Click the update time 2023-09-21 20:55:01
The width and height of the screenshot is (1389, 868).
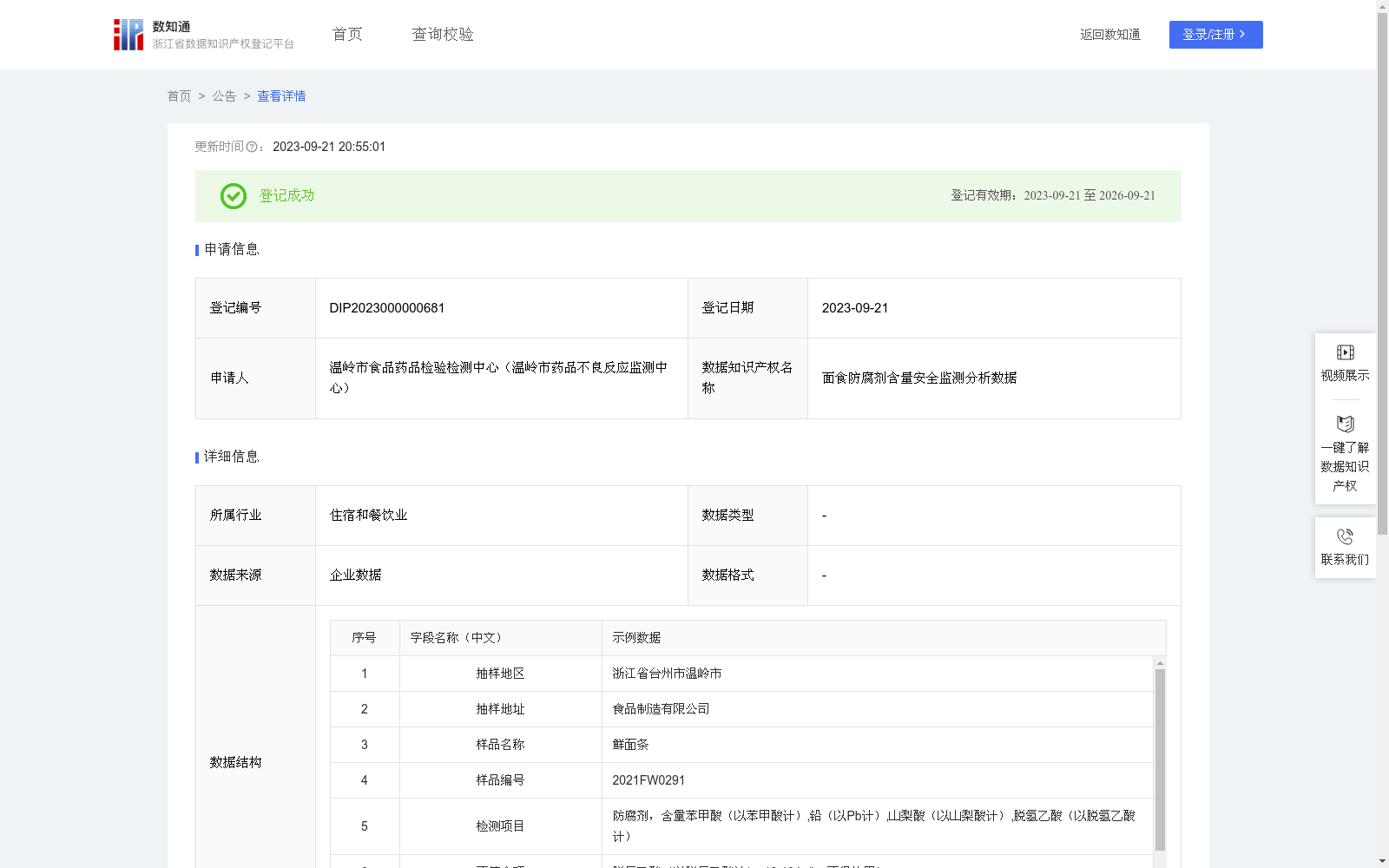tap(329, 147)
